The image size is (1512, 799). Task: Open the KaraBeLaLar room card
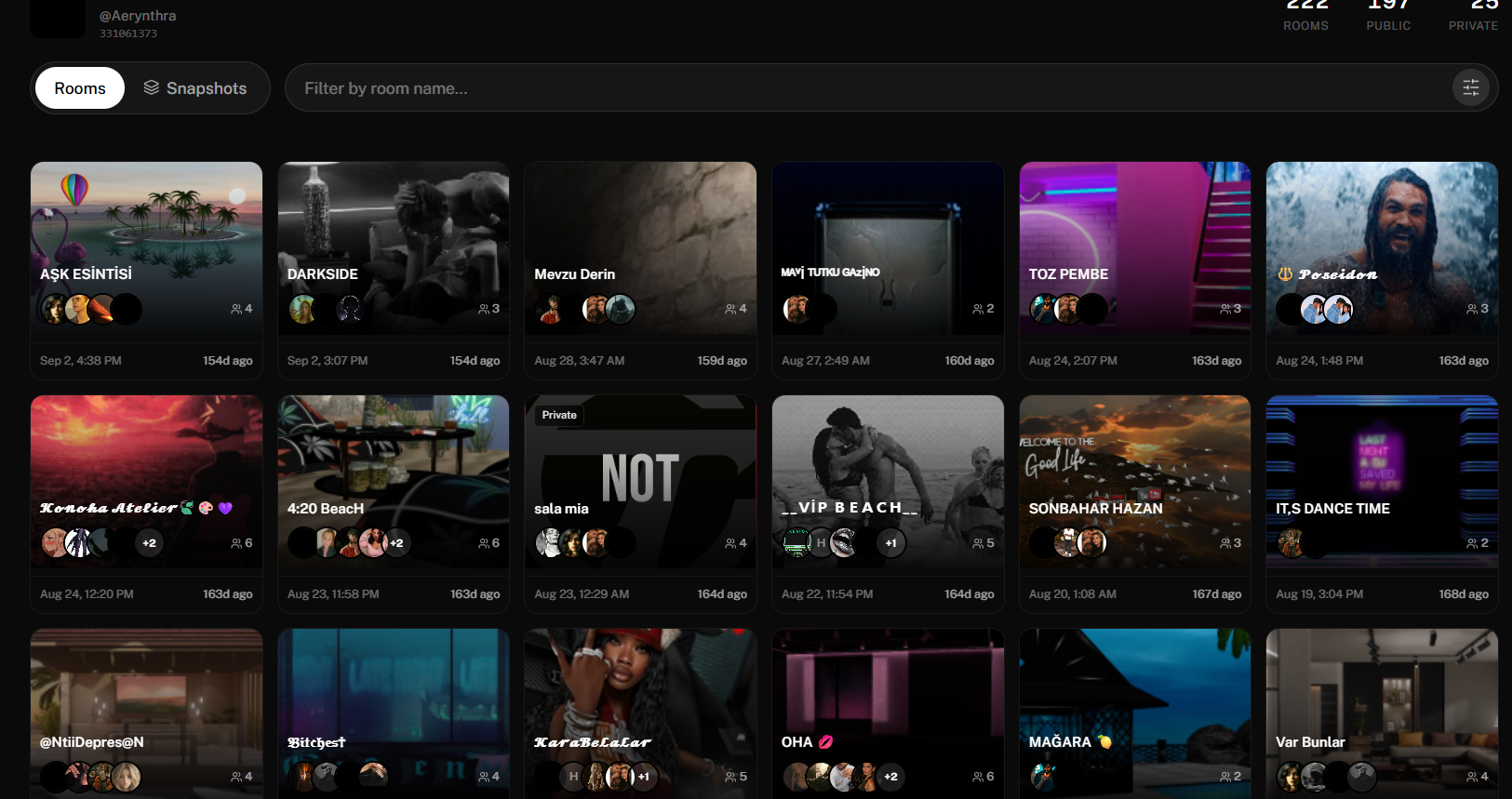(640, 713)
